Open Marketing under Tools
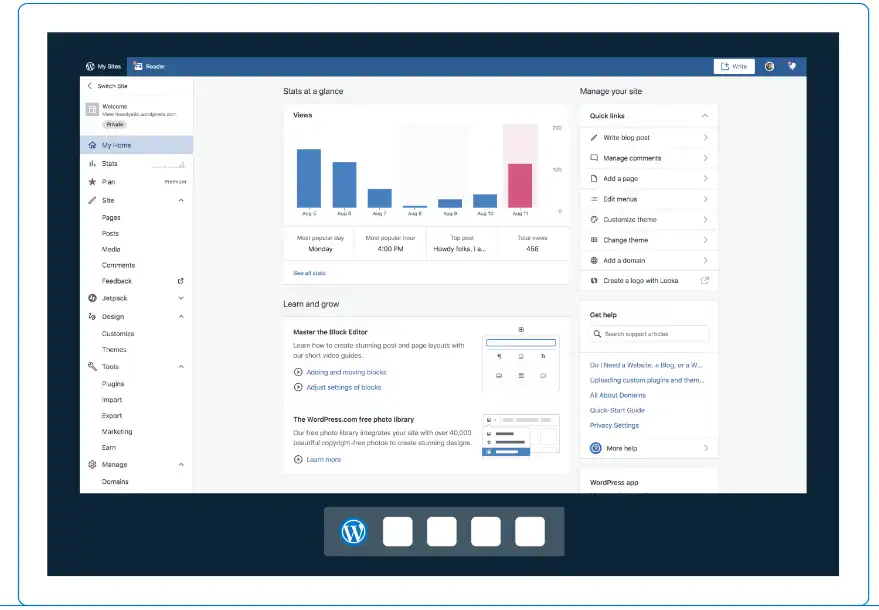Image resolution: width=879 pixels, height=610 pixels. tap(117, 432)
